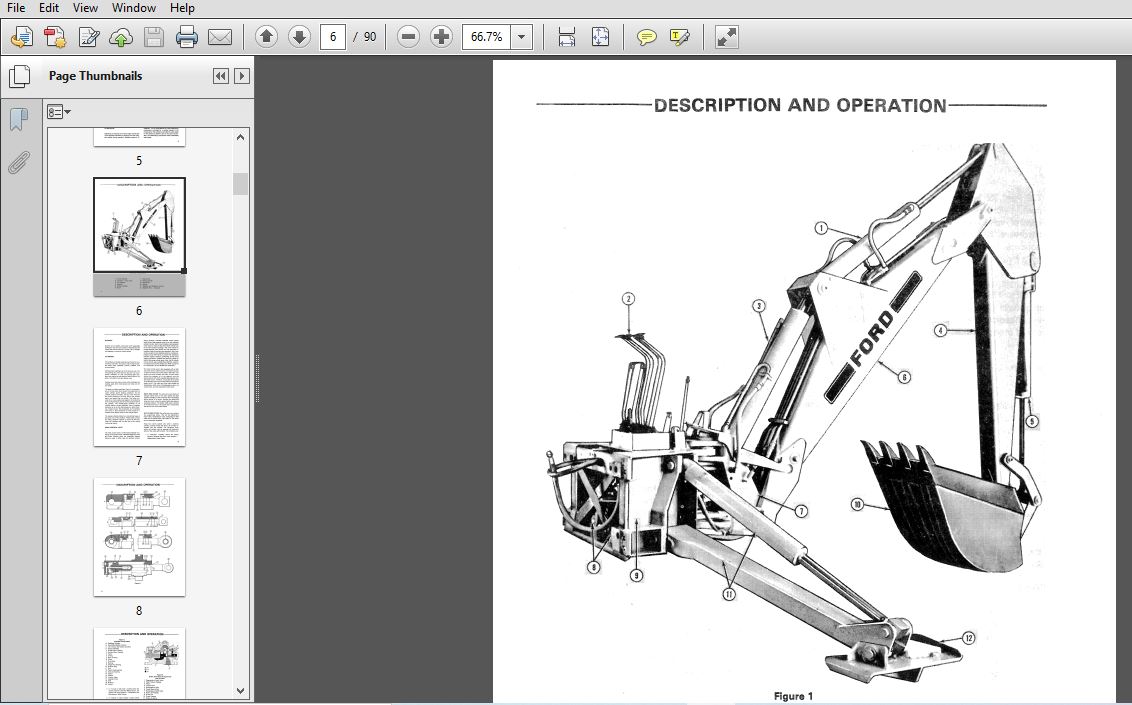Click the page number input field
The height and width of the screenshot is (705, 1132).
[333, 37]
